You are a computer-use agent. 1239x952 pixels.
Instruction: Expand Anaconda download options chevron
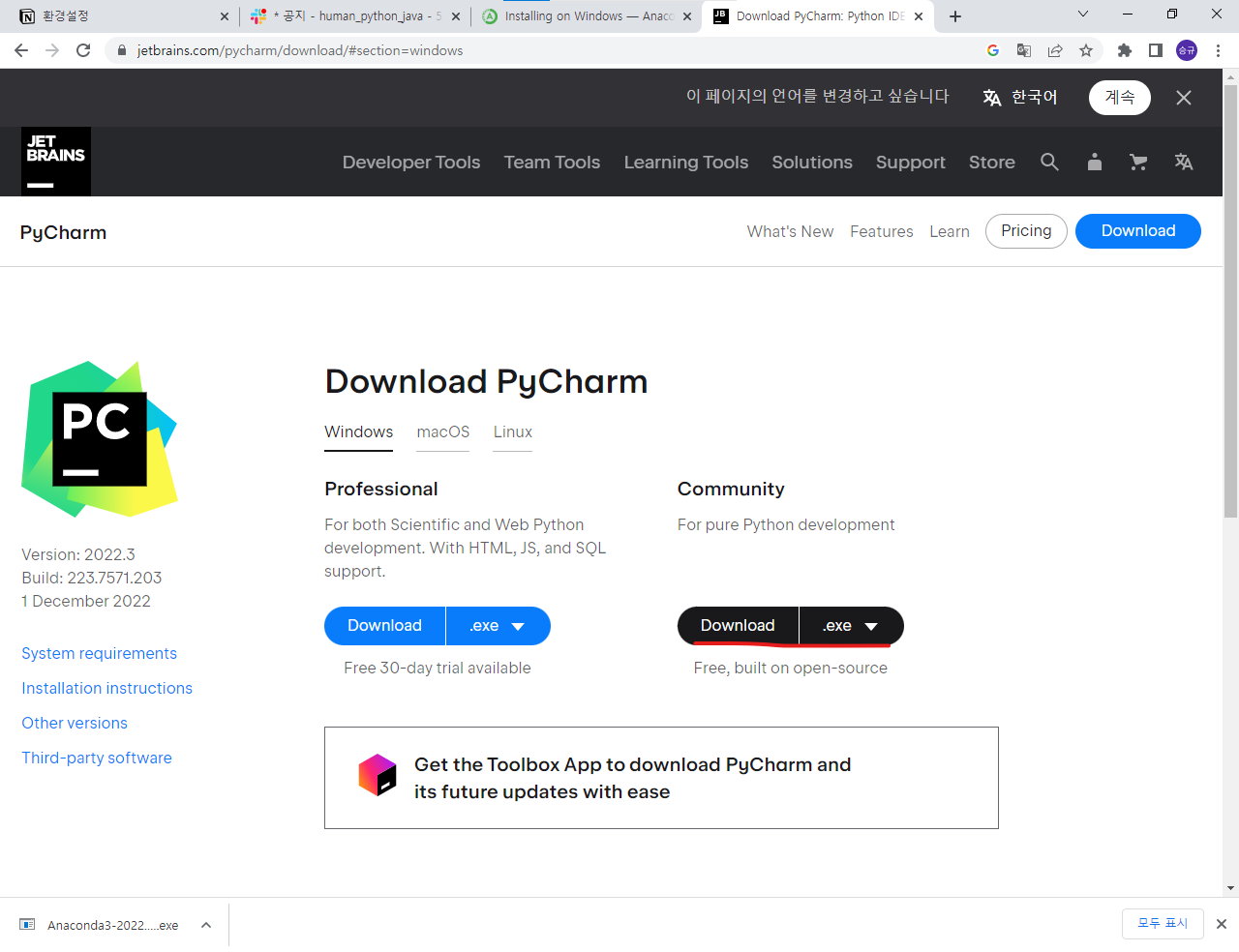click(206, 925)
